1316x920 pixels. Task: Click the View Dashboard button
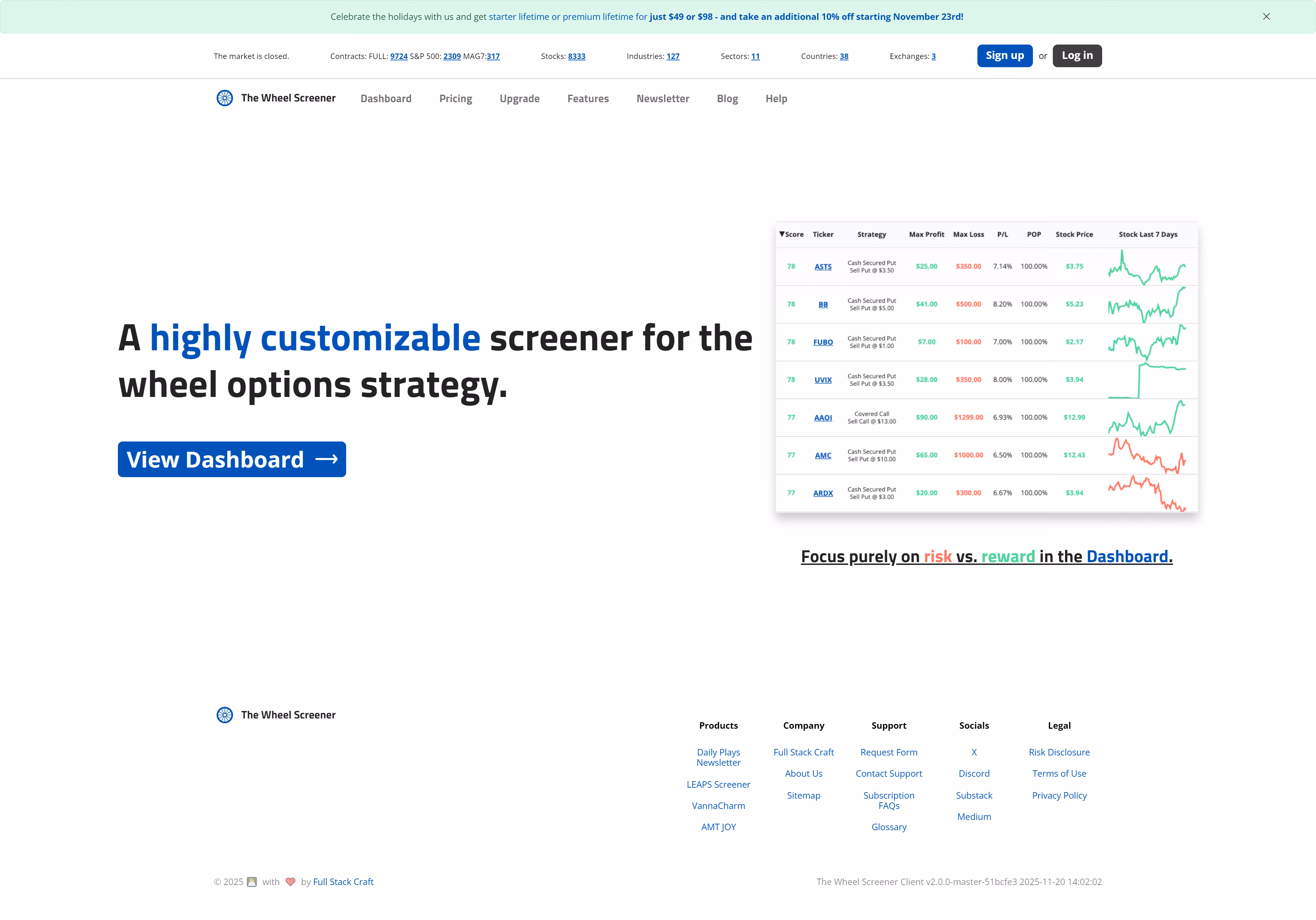(x=232, y=459)
